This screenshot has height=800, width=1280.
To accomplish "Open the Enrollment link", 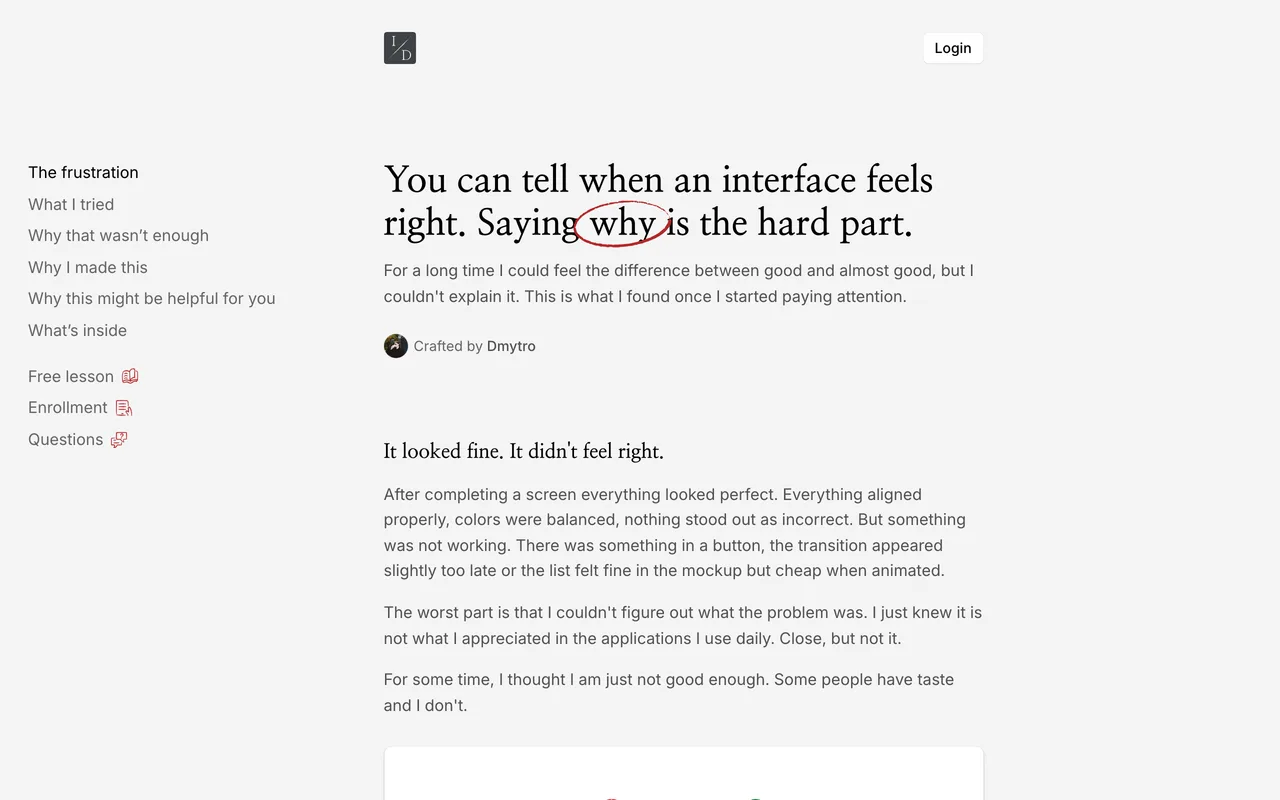I will tap(68, 407).
